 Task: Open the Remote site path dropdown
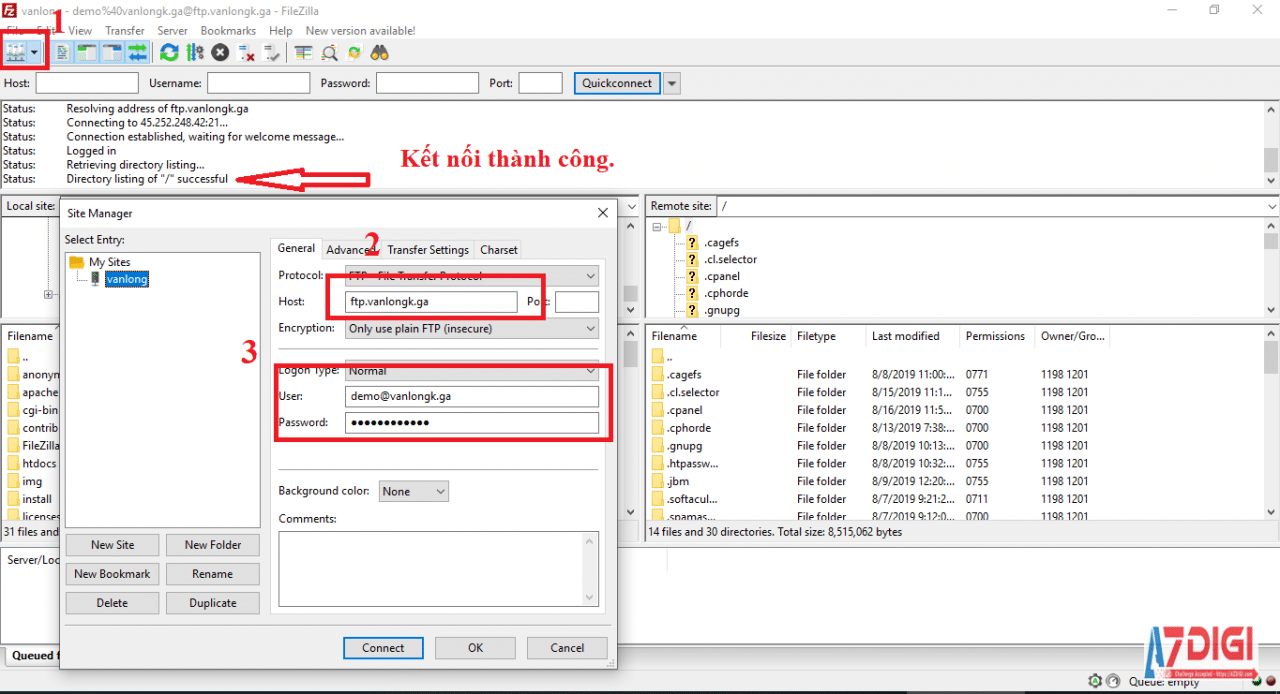click(1271, 206)
